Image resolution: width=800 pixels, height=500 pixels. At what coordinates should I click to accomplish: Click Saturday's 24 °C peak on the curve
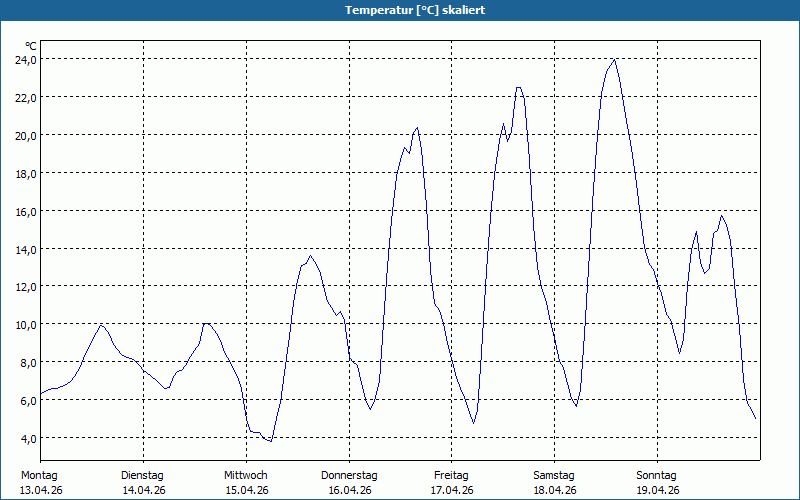(x=615, y=60)
